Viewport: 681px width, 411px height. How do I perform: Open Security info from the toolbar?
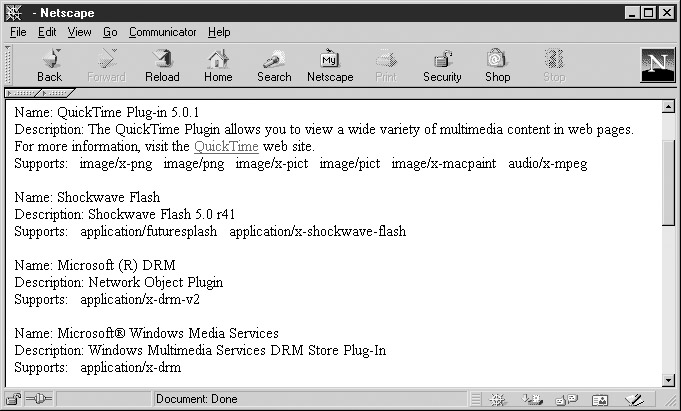[x=442, y=65]
